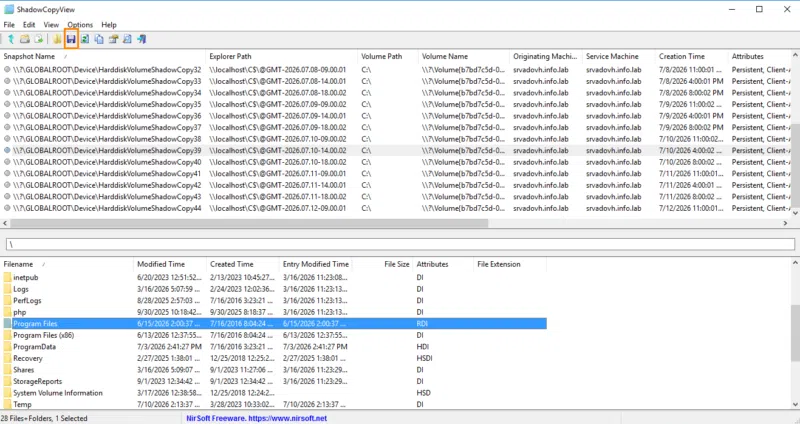Click the path input field showing backslash
The height and width of the screenshot is (424, 800).
400,244
